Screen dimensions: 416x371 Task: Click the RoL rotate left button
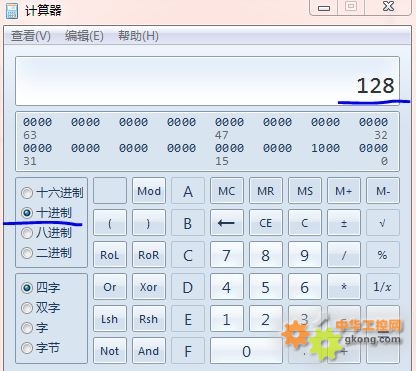click(110, 255)
